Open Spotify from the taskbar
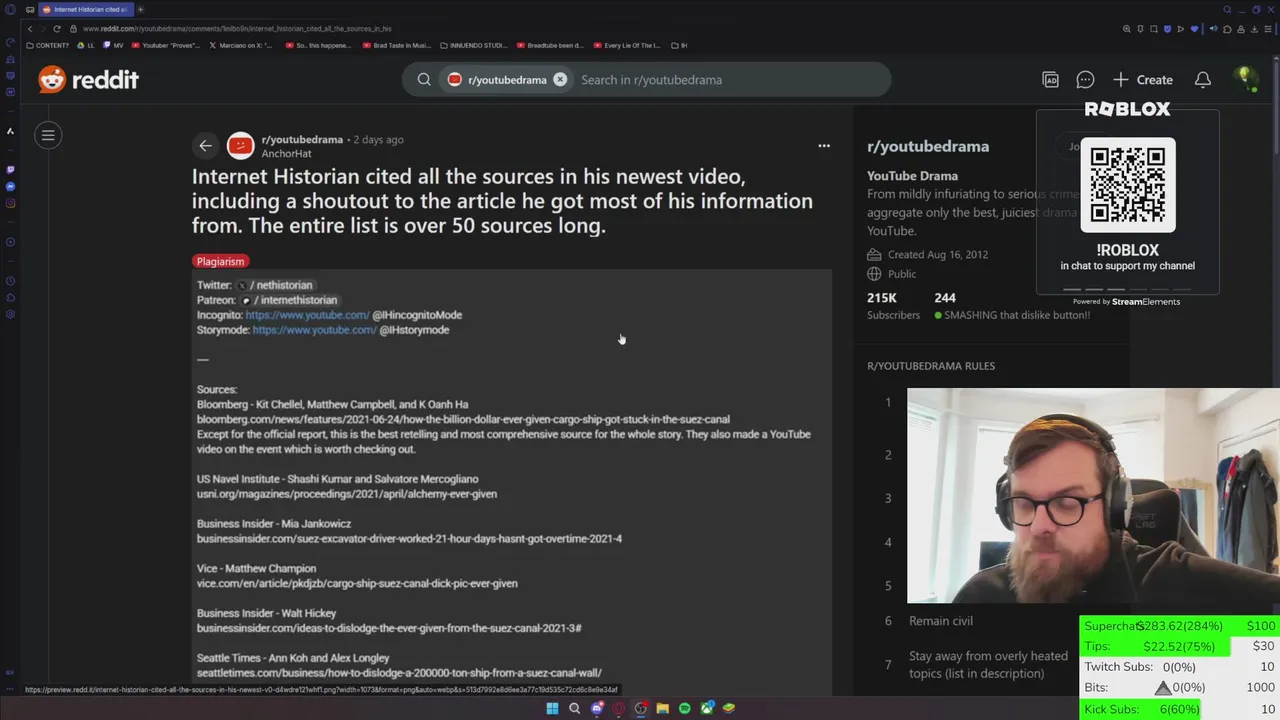 [x=684, y=708]
